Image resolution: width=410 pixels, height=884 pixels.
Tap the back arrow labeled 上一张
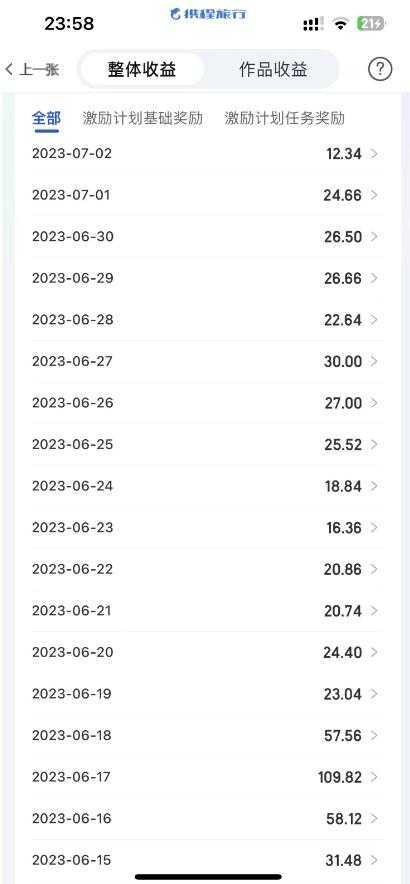(32, 70)
